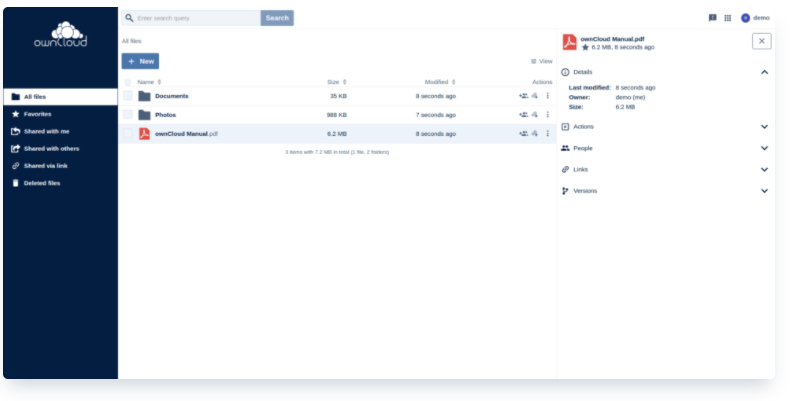Click the Search button
793x401 pixels.
click(277, 18)
